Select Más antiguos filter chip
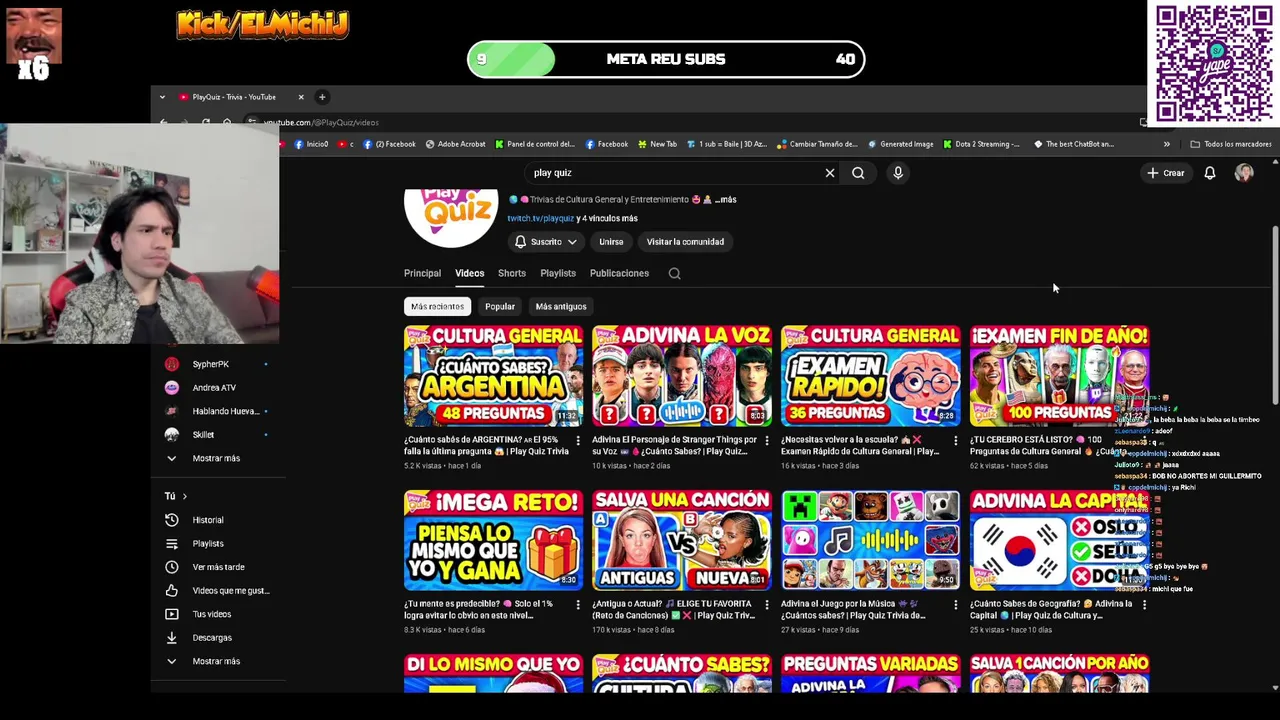 [561, 307]
